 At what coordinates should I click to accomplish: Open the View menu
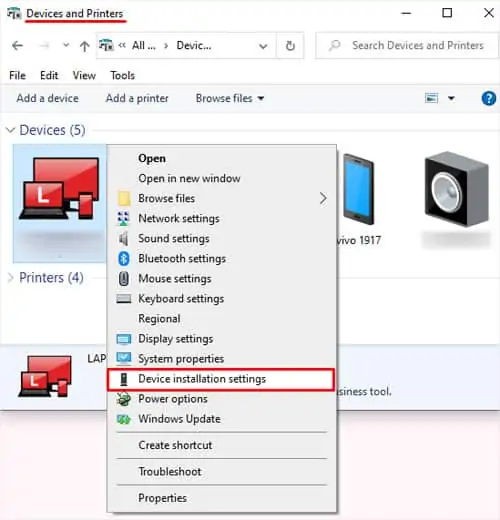tap(84, 75)
